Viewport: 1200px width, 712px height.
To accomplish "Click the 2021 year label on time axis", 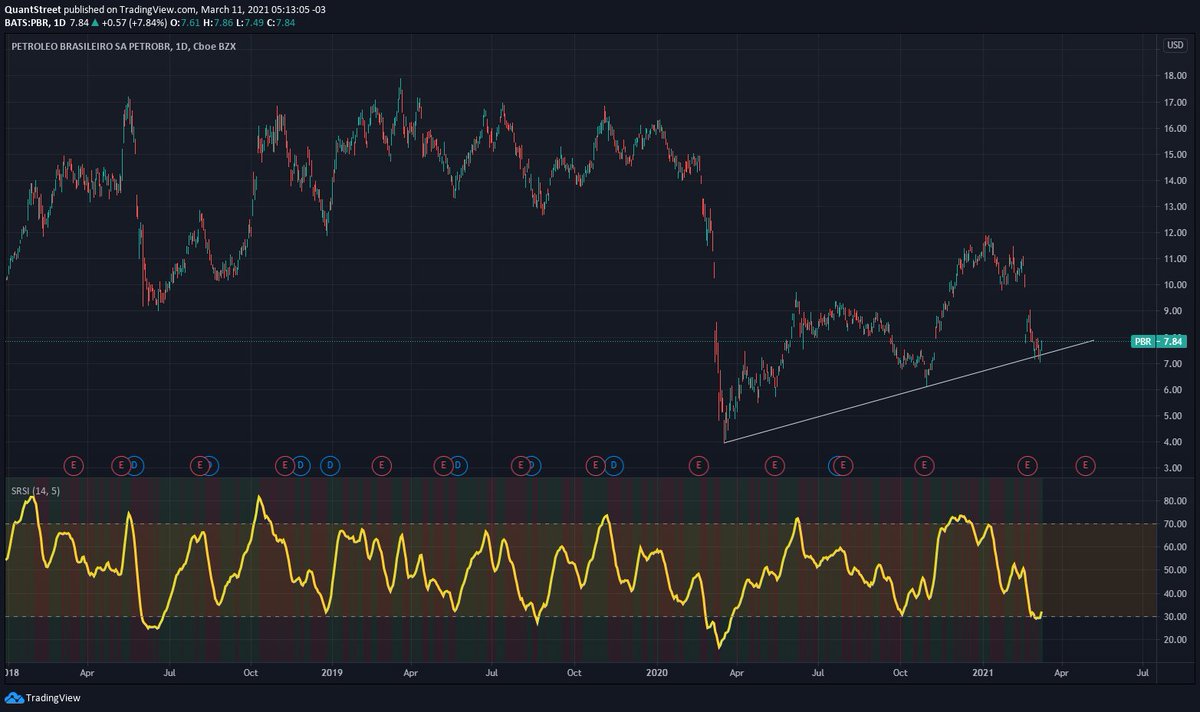I will pyautogui.click(x=983, y=674).
